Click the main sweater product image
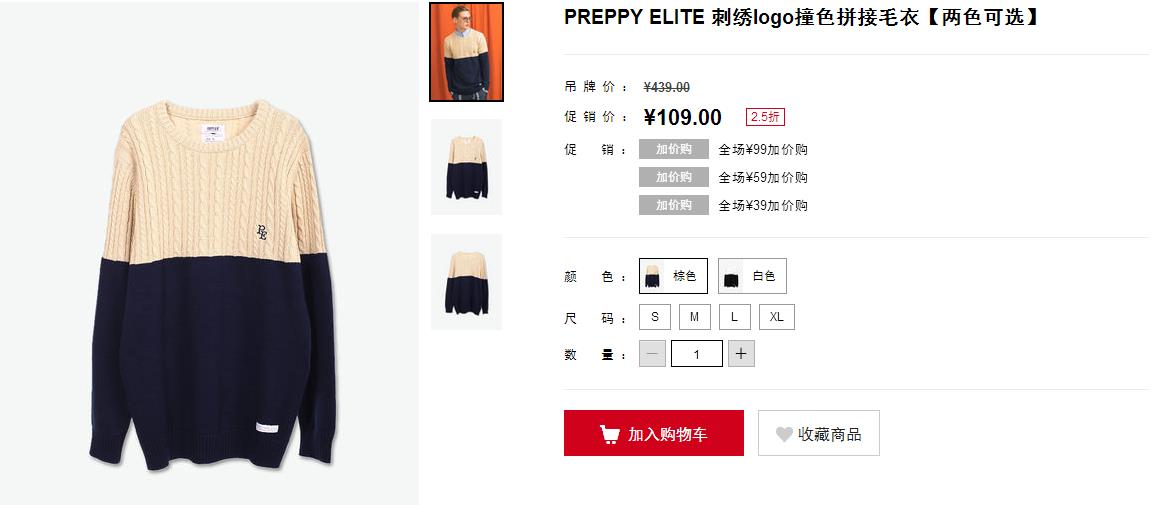 (x=212, y=286)
